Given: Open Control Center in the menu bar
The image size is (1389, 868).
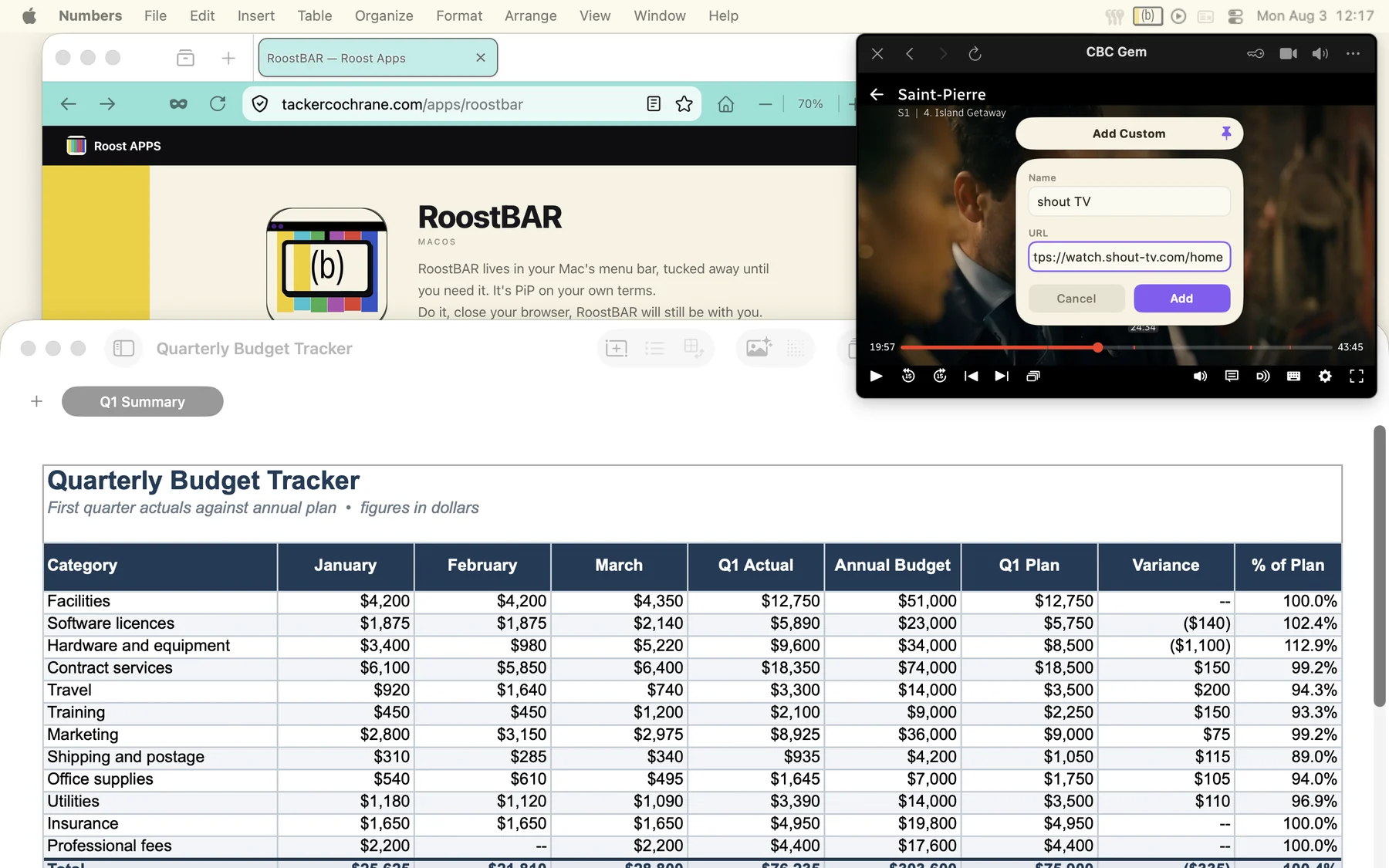Looking at the screenshot, I should pos(1235,15).
